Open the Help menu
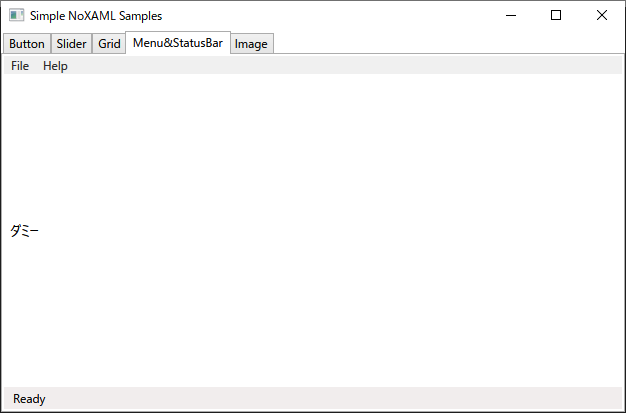Viewport: 626px width, 413px height. point(55,66)
